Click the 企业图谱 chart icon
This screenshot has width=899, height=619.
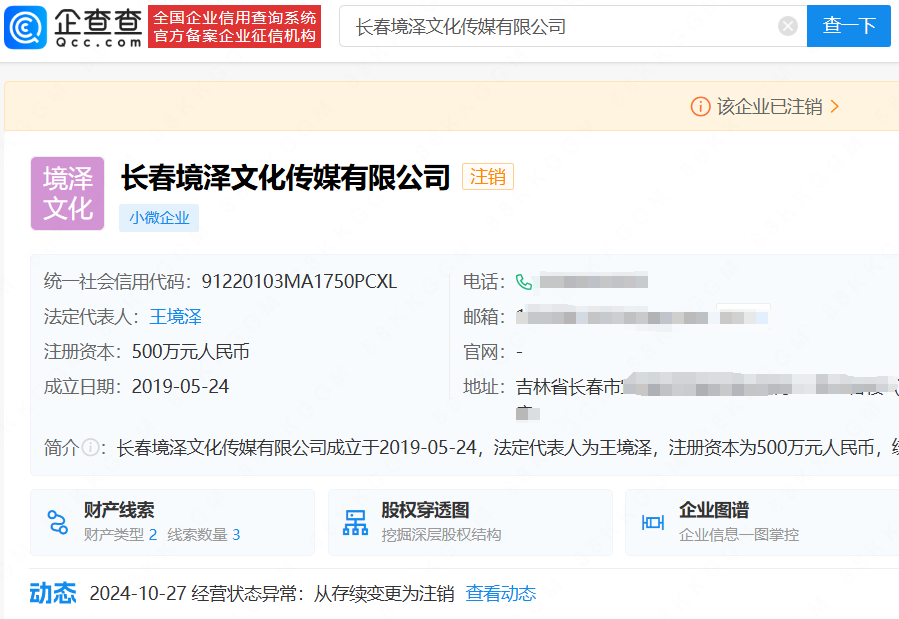point(652,521)
